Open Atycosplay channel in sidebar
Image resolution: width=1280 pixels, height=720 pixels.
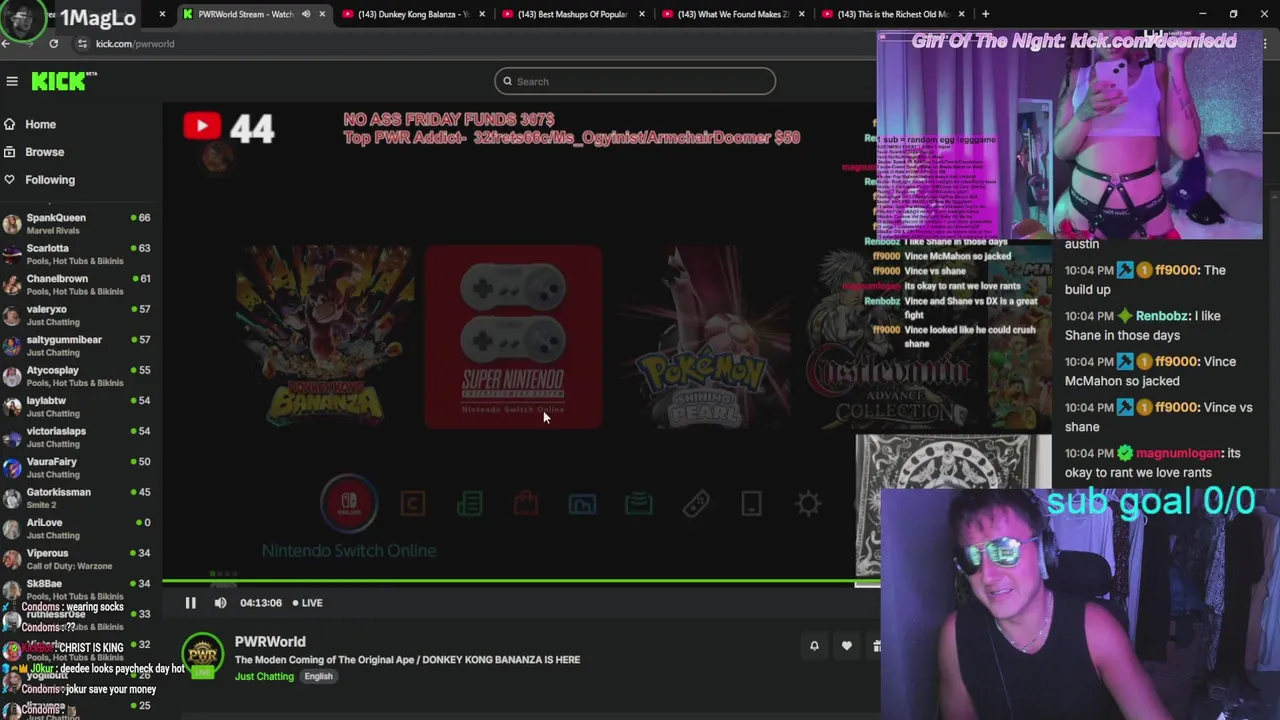coord(77,376)
